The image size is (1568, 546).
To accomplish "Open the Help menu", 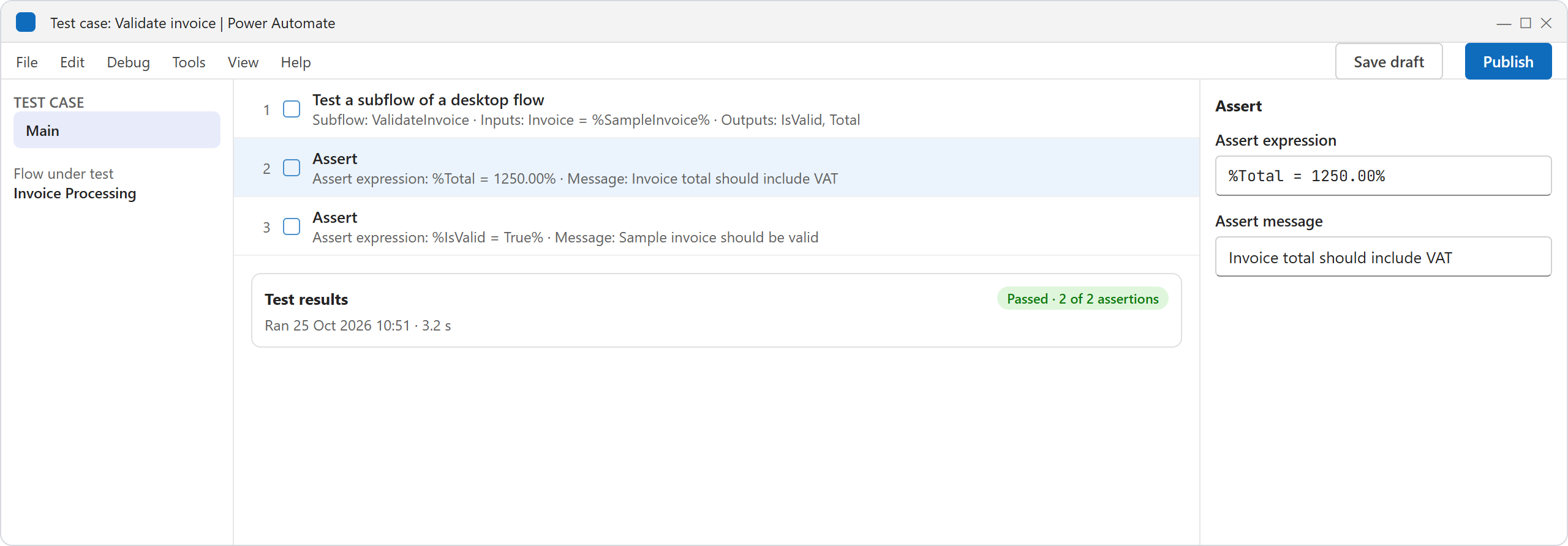I will pyautogui.click(x=296, y=62).
